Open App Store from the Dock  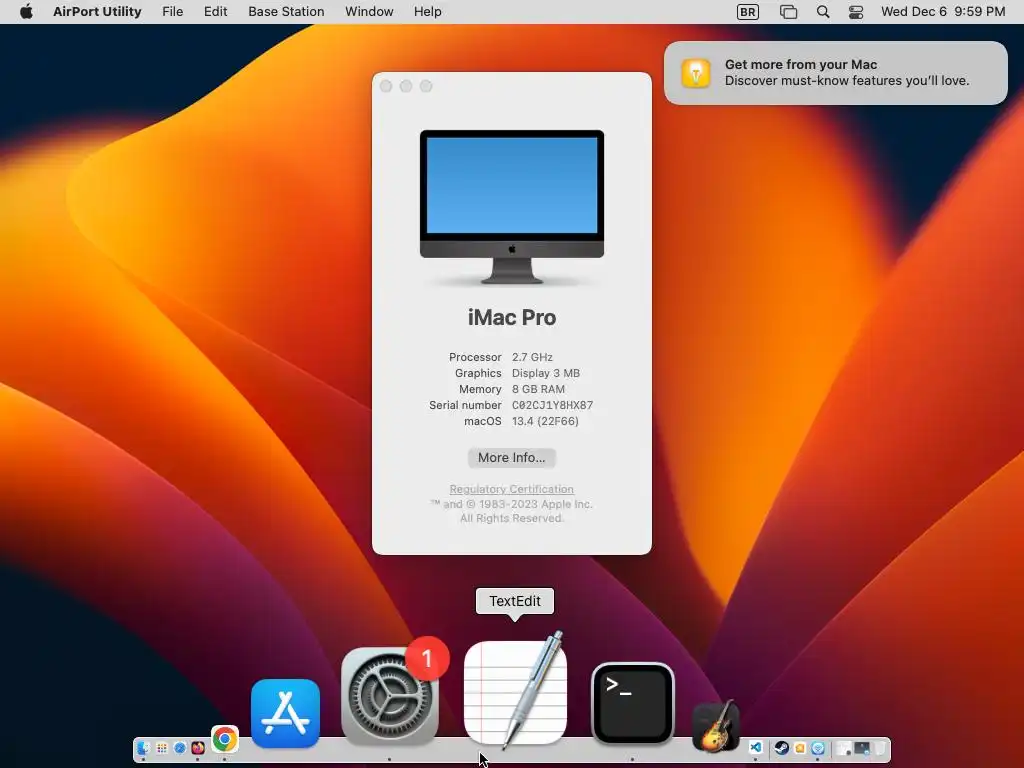click(x=285, y=714)
